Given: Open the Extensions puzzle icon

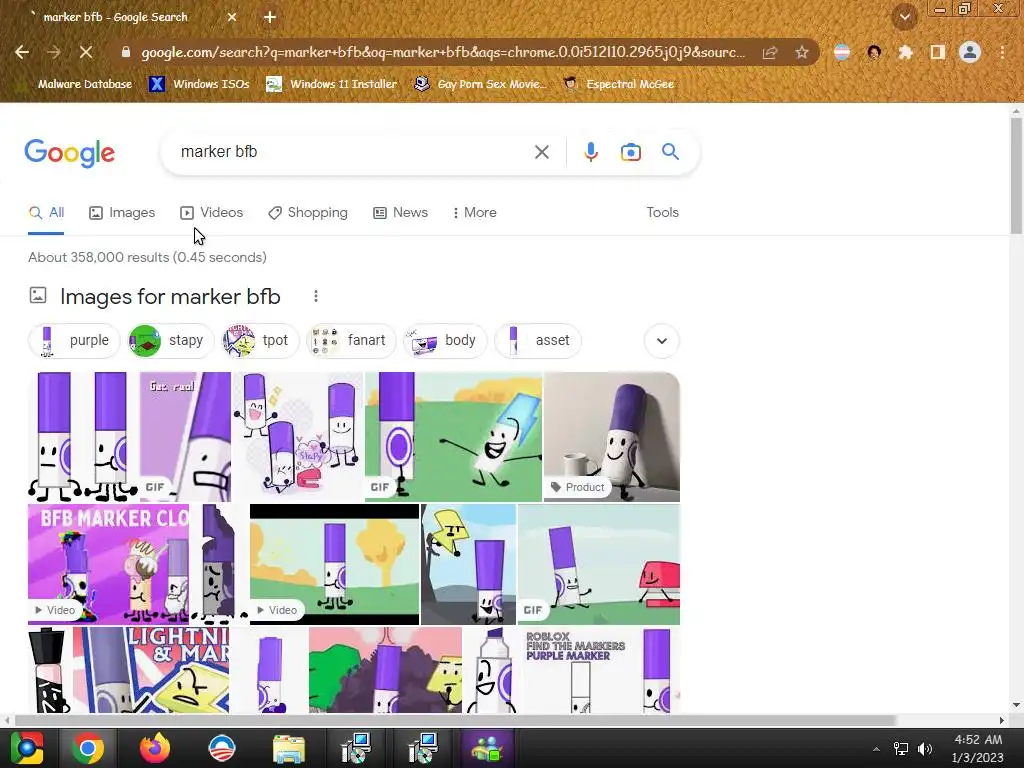Looking at the screenshot, I should [905, 52].
